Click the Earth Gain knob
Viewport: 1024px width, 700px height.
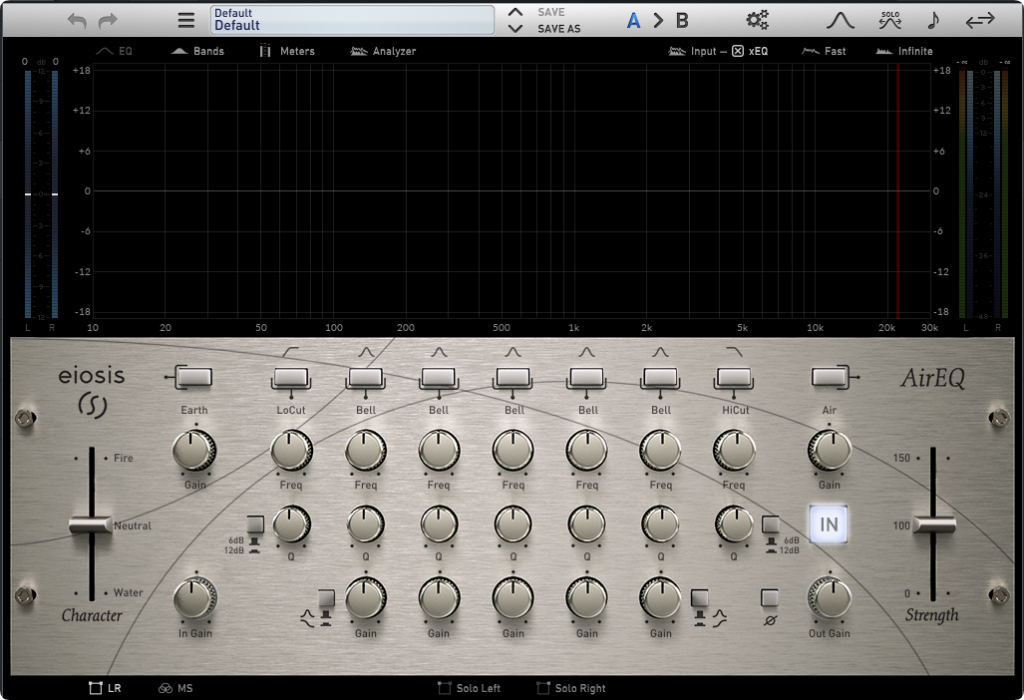(x=194, y=451)
